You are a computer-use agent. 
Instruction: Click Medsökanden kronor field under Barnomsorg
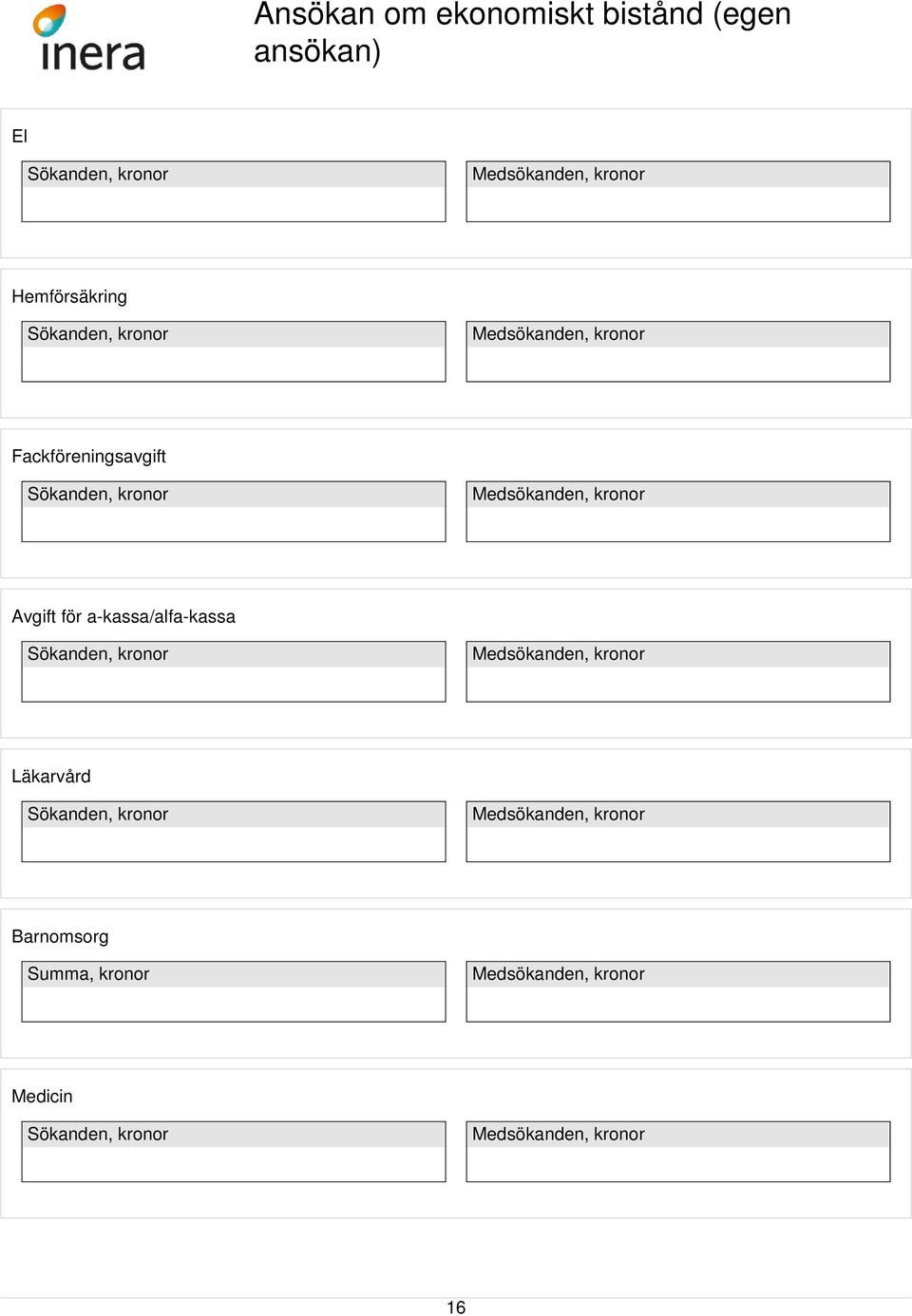(678, 991)
